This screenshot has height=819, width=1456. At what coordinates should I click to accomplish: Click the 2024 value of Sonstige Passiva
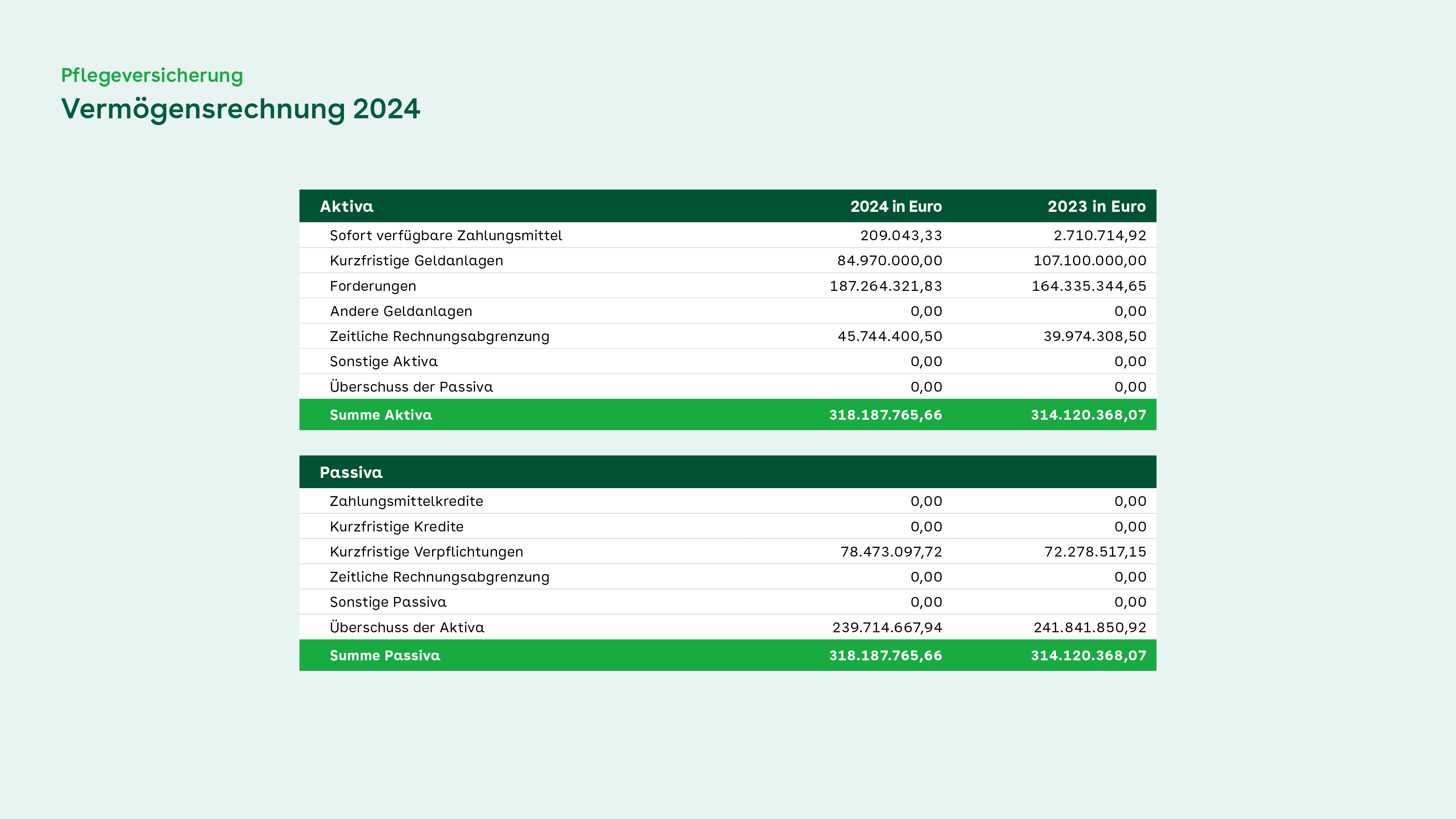pos(926,602)
